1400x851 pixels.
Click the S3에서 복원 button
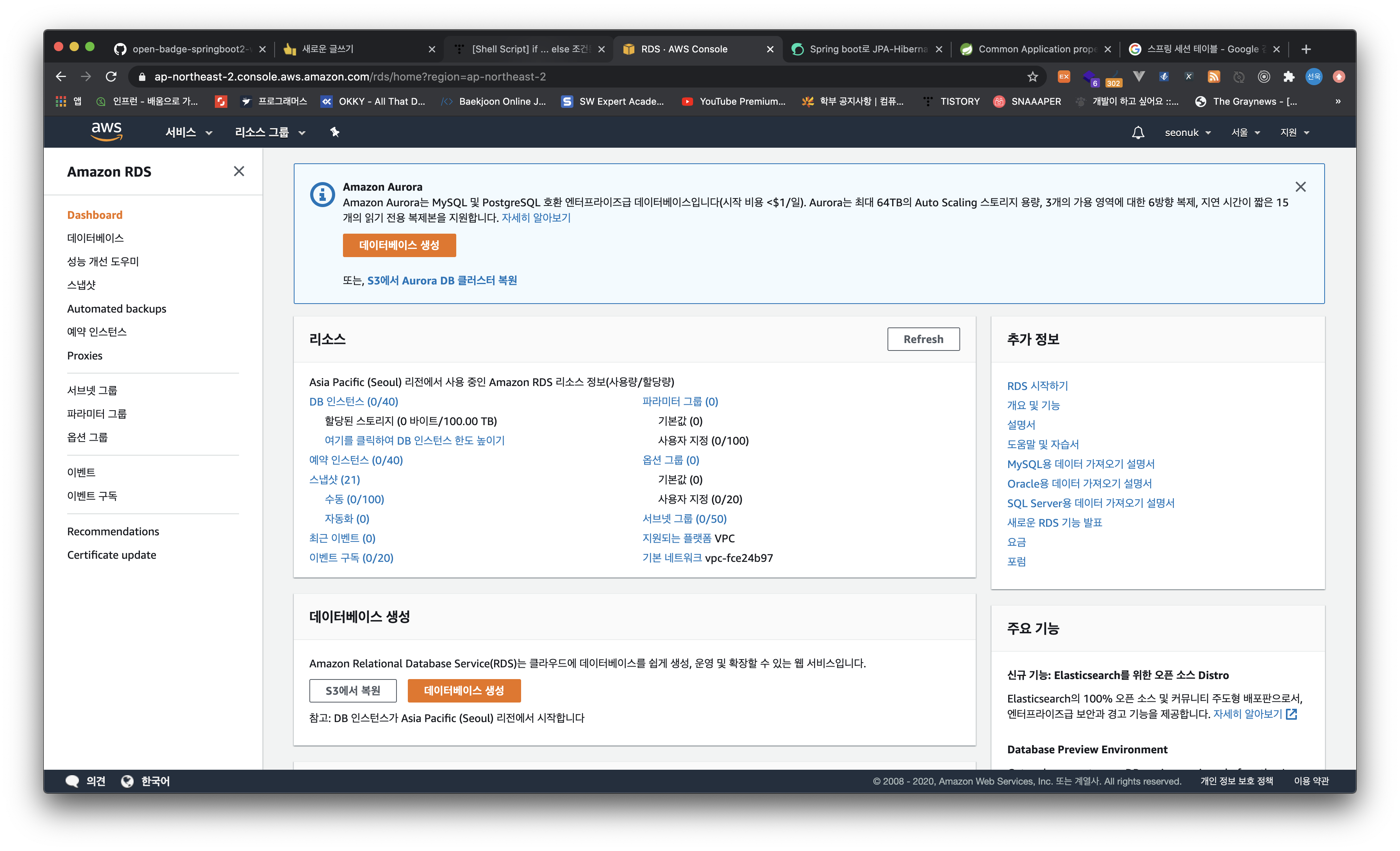pos(353,690)
